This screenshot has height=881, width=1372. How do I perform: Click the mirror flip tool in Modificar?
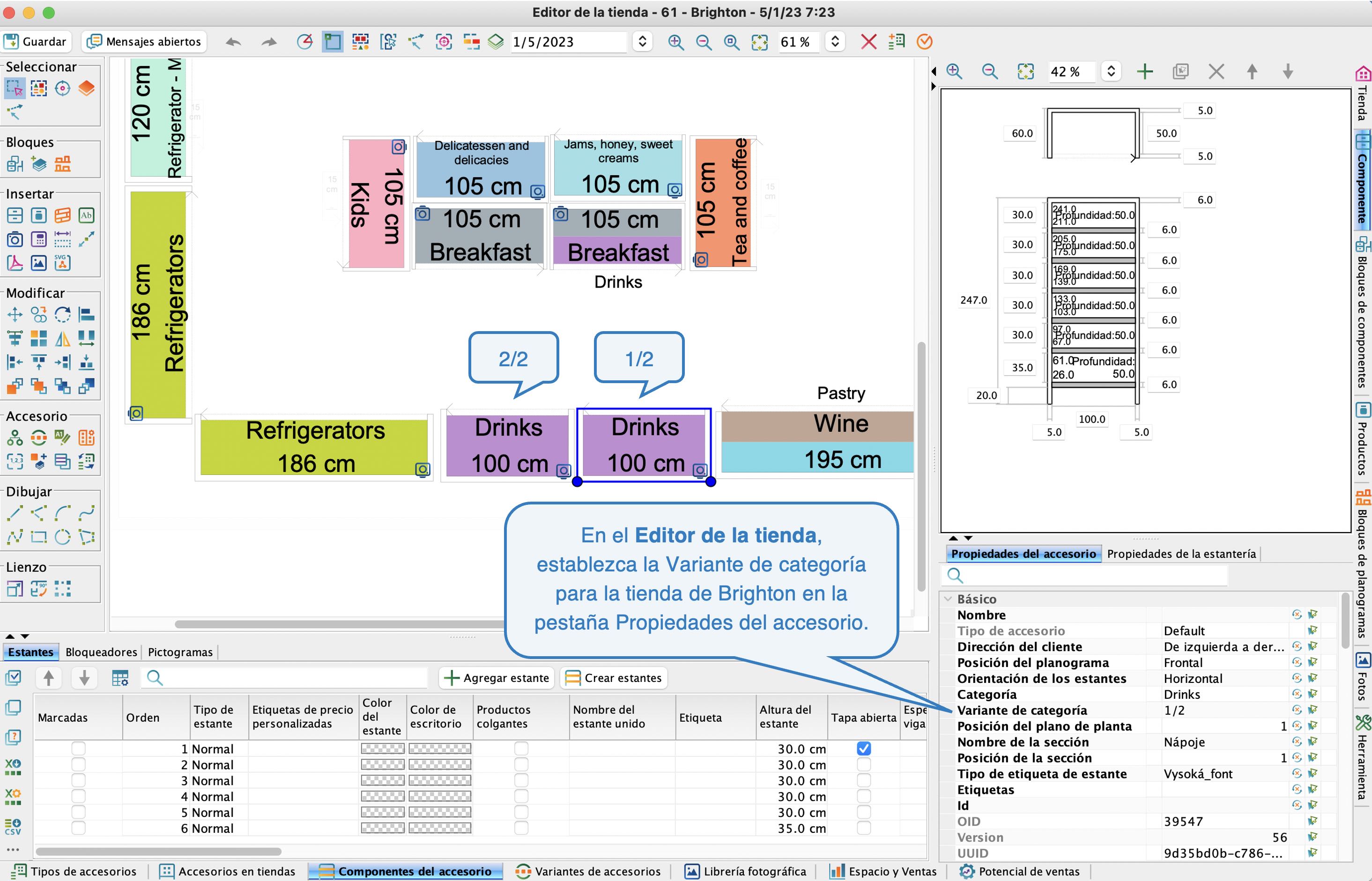pos(62,338)
